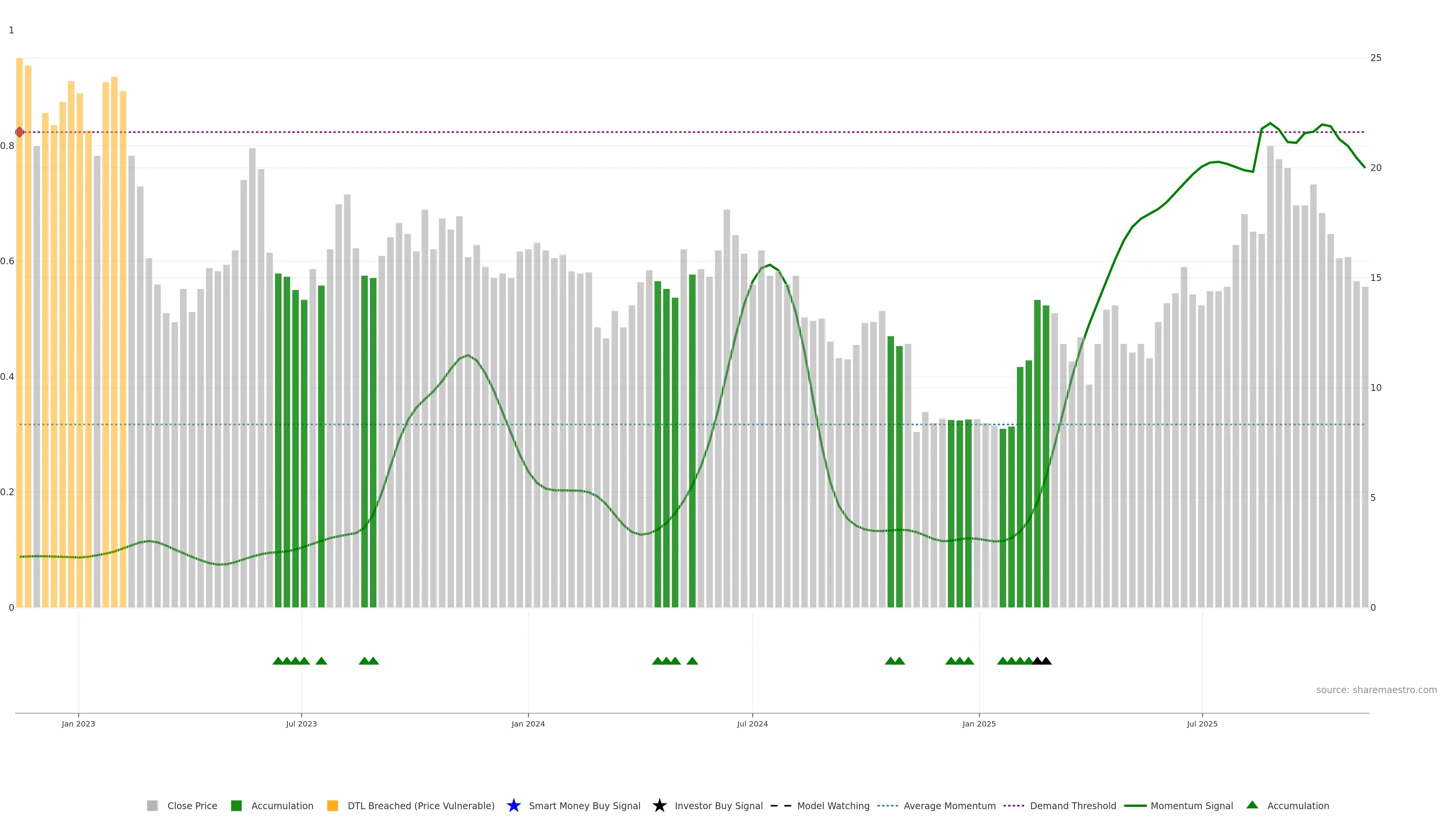The image size is (1456, 819).
Task: Click the Jul 2025 x-axis label
Action: [1202, 723]
